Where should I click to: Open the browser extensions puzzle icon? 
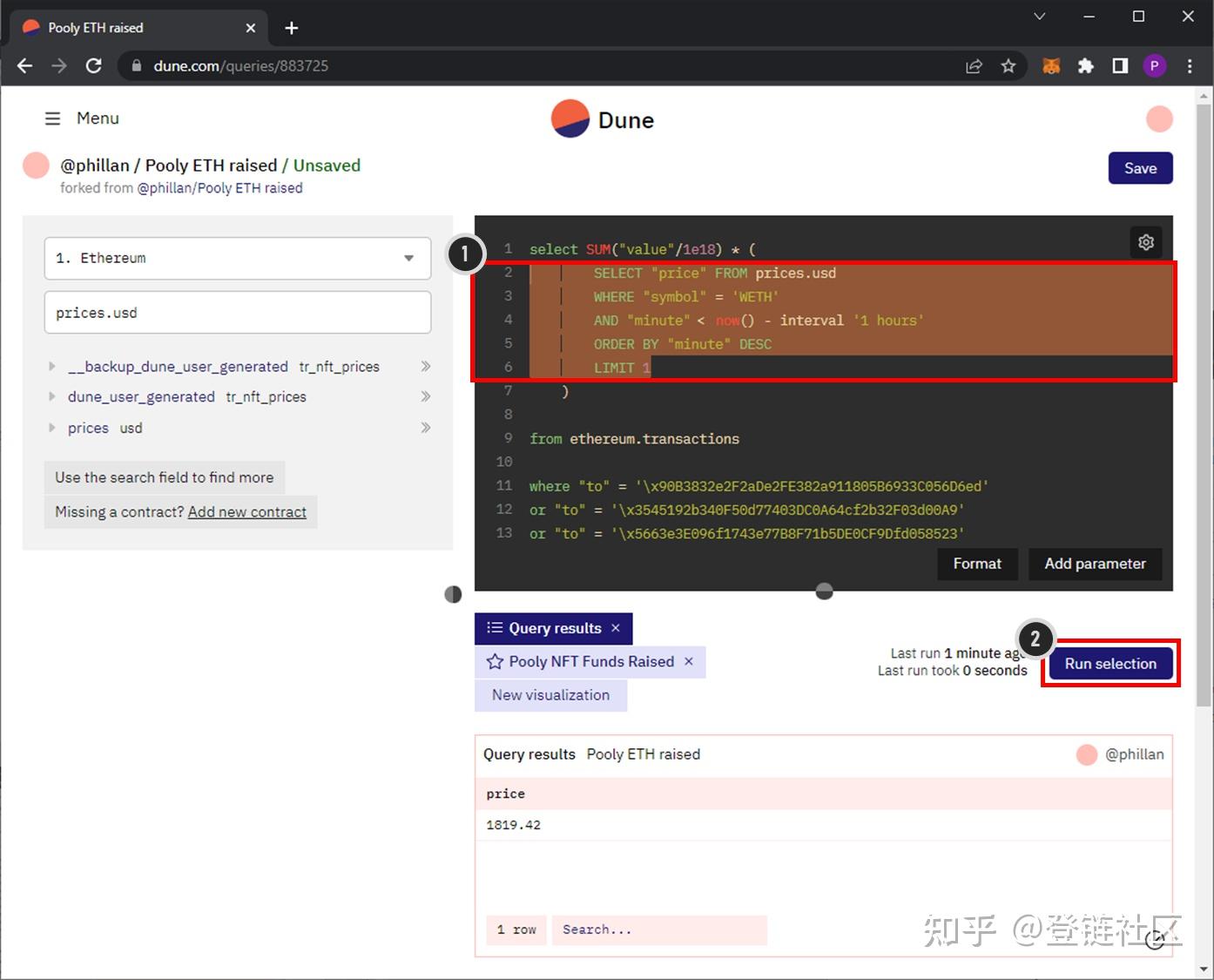pos(1085,65)
